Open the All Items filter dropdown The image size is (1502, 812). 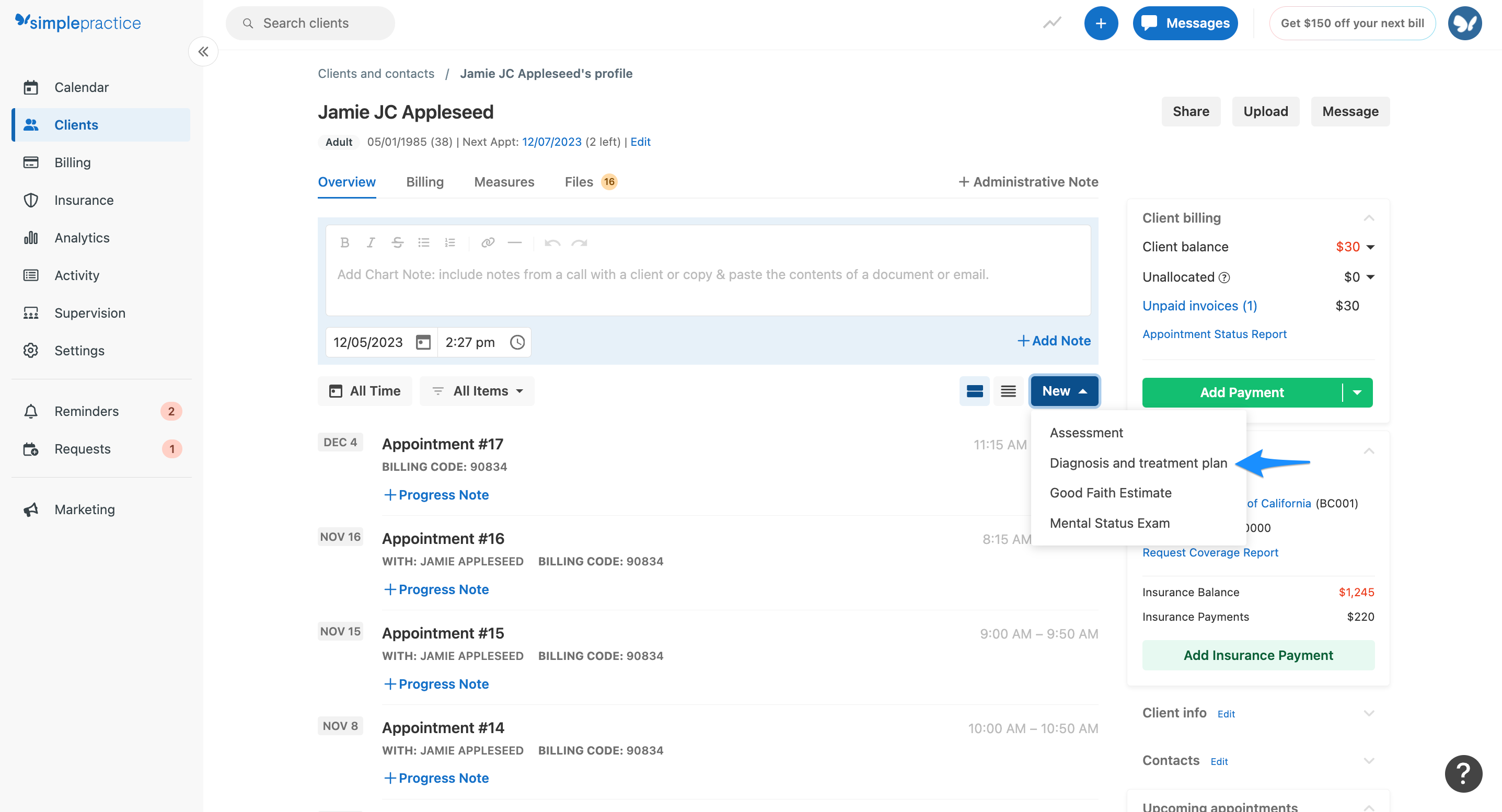click(x=477, y=391)
